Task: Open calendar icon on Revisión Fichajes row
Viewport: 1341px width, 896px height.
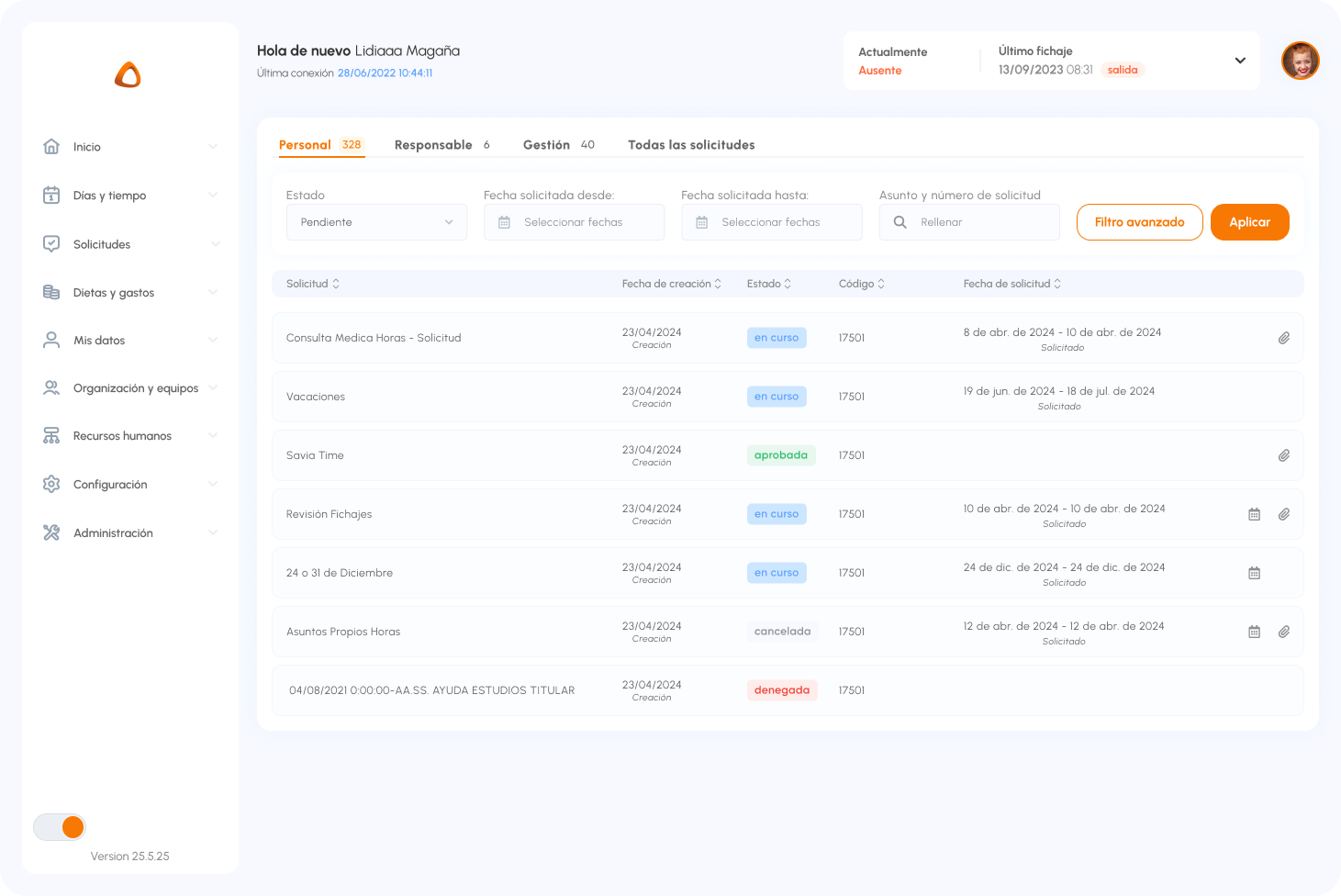Action: 1254,514
